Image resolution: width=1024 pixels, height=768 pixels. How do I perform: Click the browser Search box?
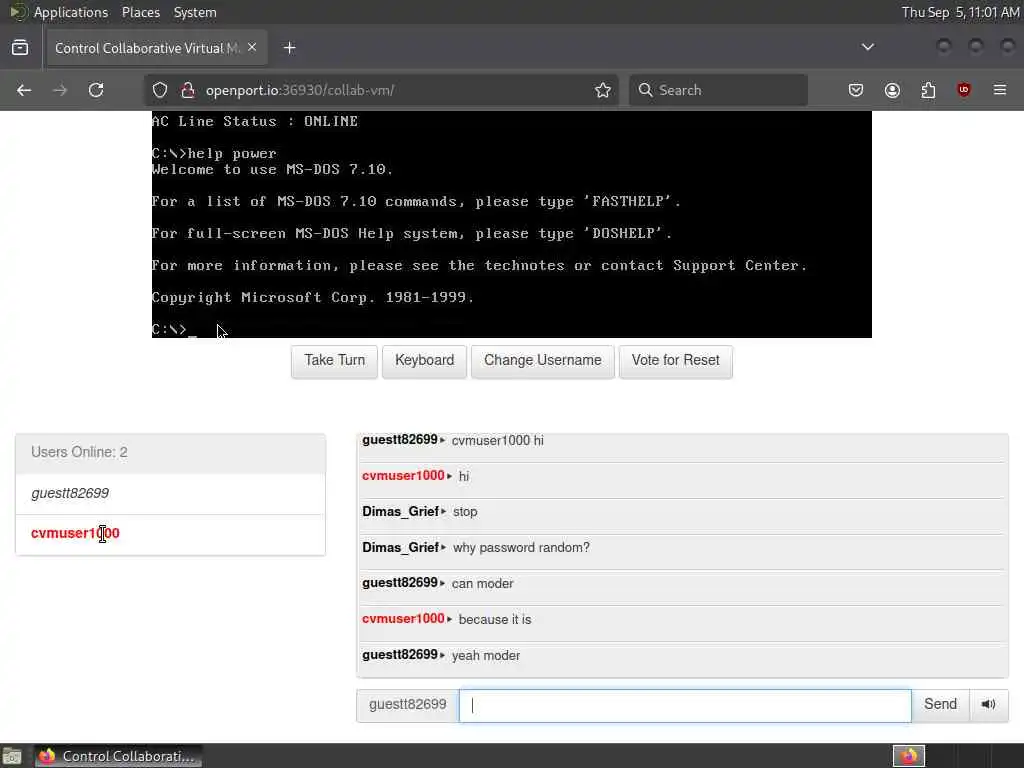coord(718,90)
